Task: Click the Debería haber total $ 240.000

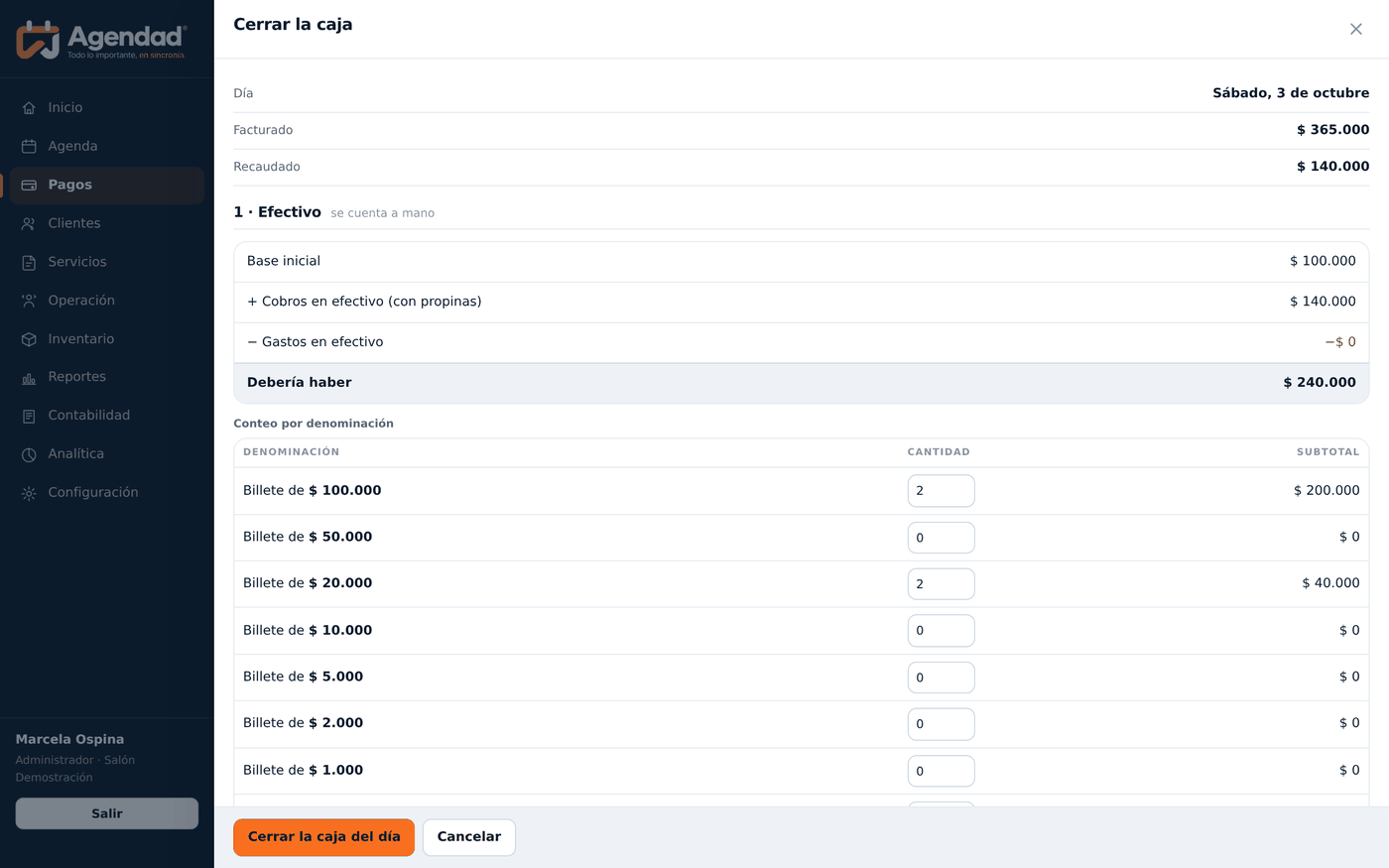Action: [x=1320, y=383]
